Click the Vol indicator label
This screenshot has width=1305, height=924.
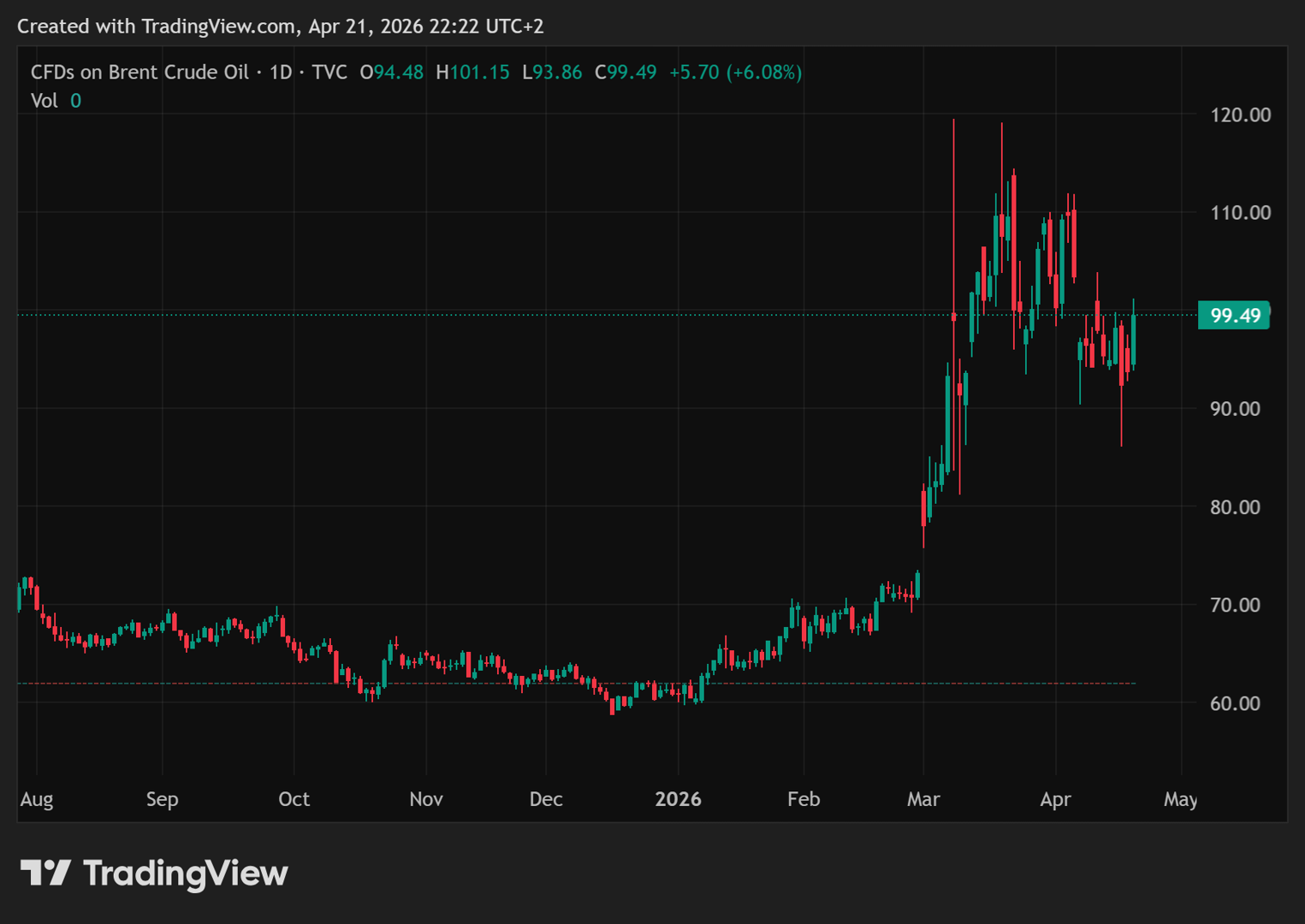point(44,101)
